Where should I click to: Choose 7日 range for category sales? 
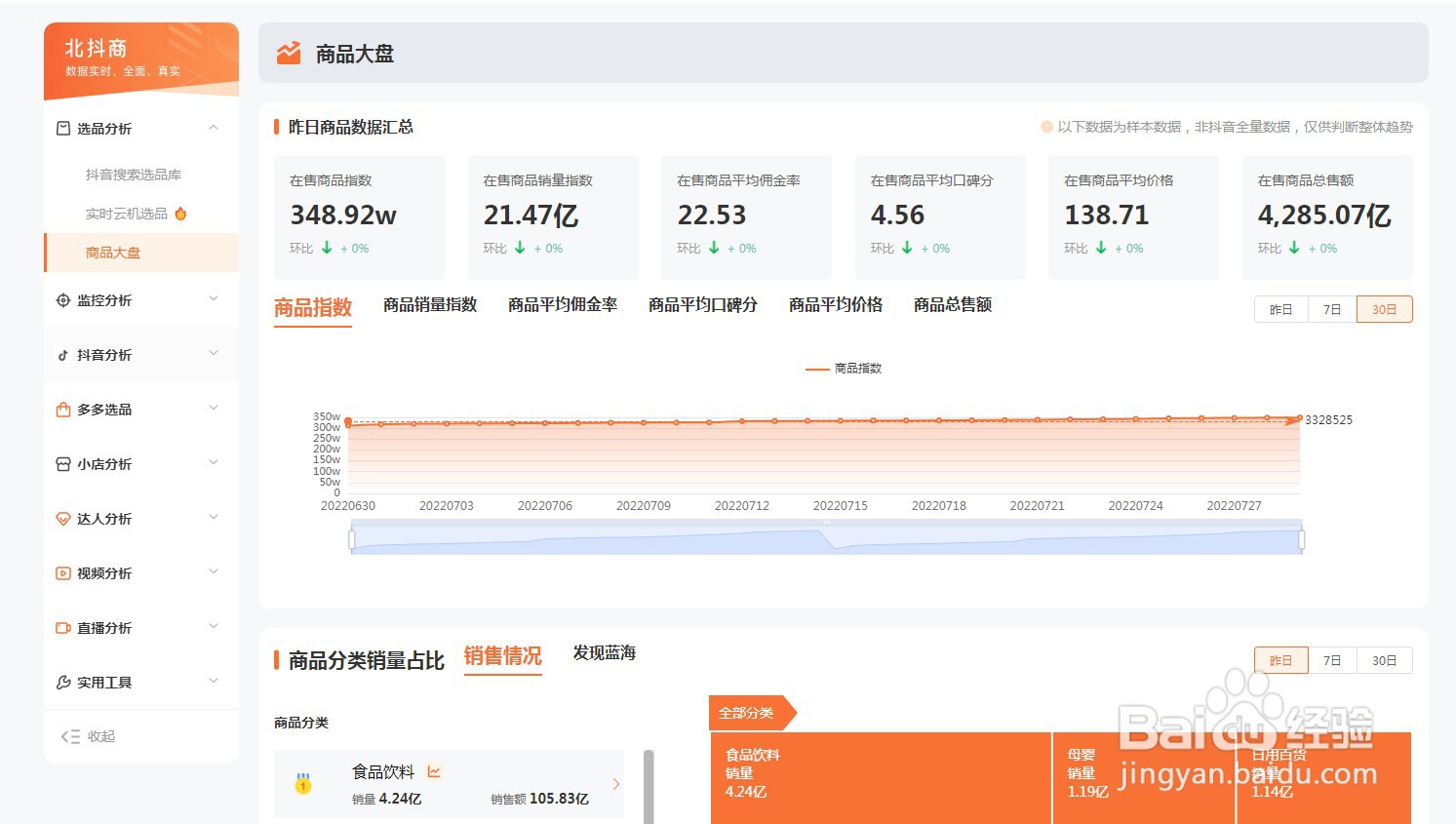(x=1332, y=660)
